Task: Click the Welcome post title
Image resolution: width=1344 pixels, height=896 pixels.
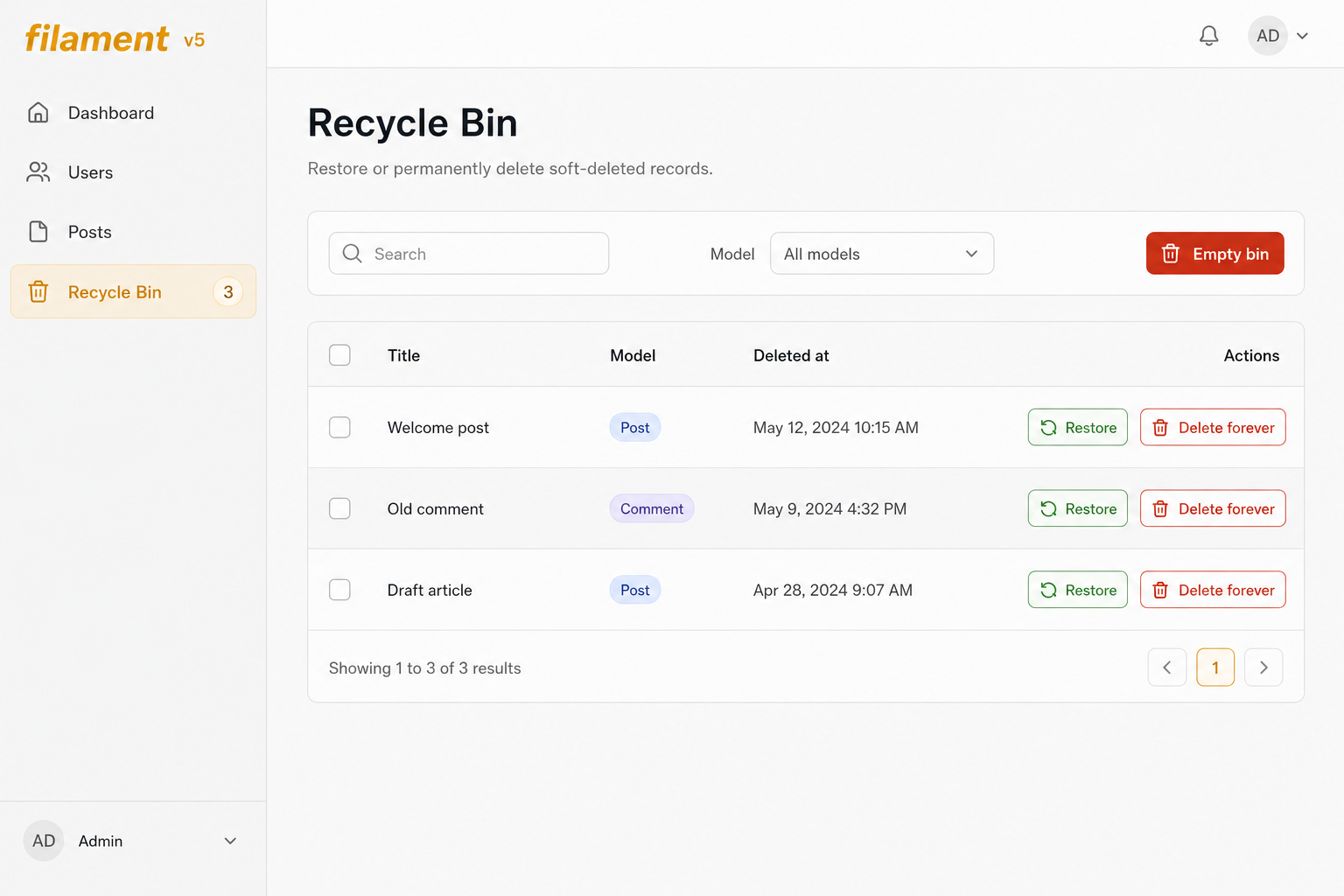Action: pyautogui.click(x=438, y=427)
